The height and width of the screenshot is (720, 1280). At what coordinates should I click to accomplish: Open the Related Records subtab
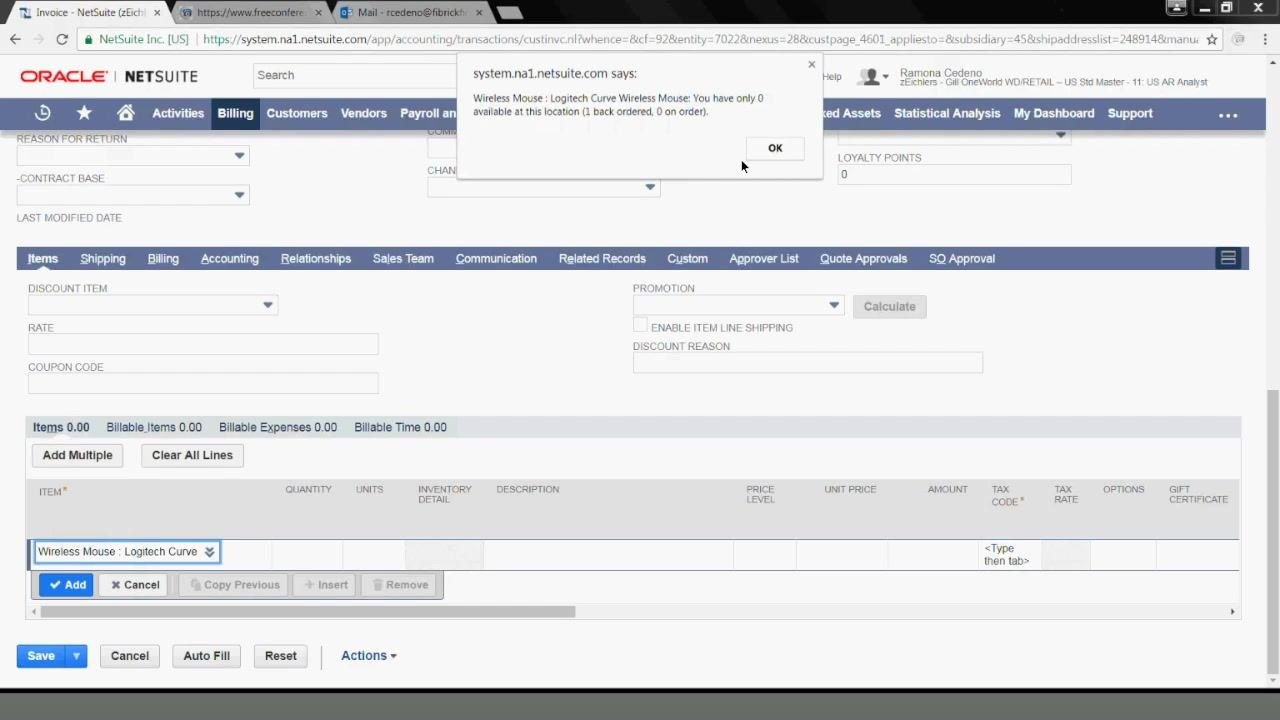pyautogui.click(x=602, y=258)
